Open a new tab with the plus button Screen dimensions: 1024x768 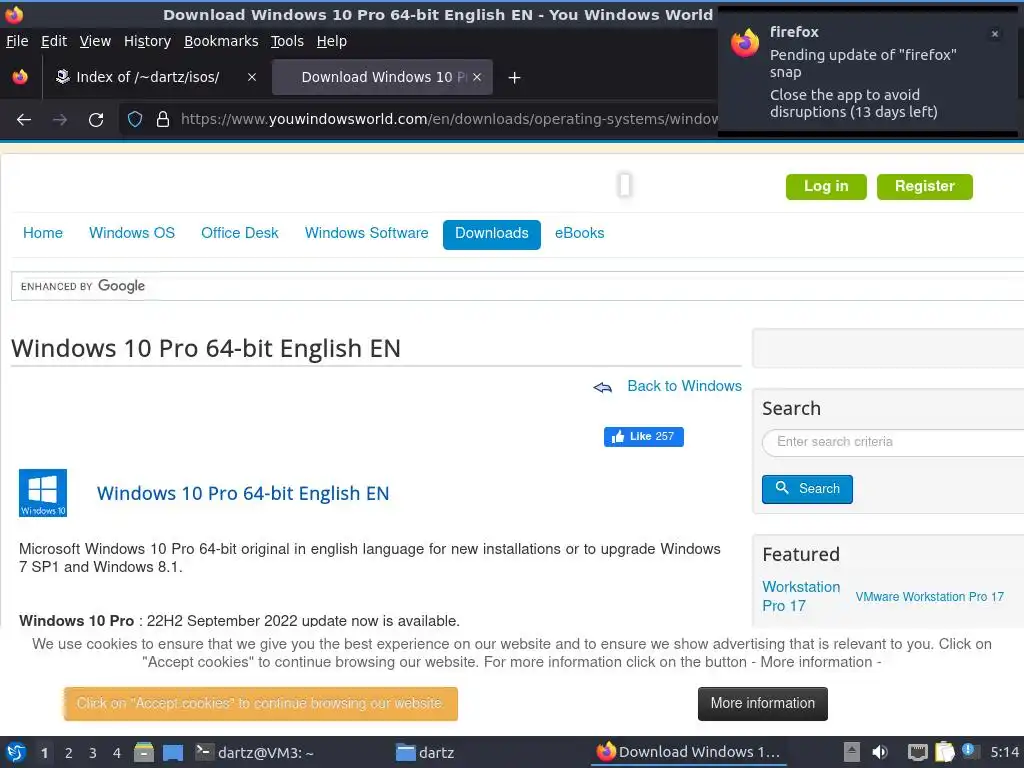(x=515, y=78)
